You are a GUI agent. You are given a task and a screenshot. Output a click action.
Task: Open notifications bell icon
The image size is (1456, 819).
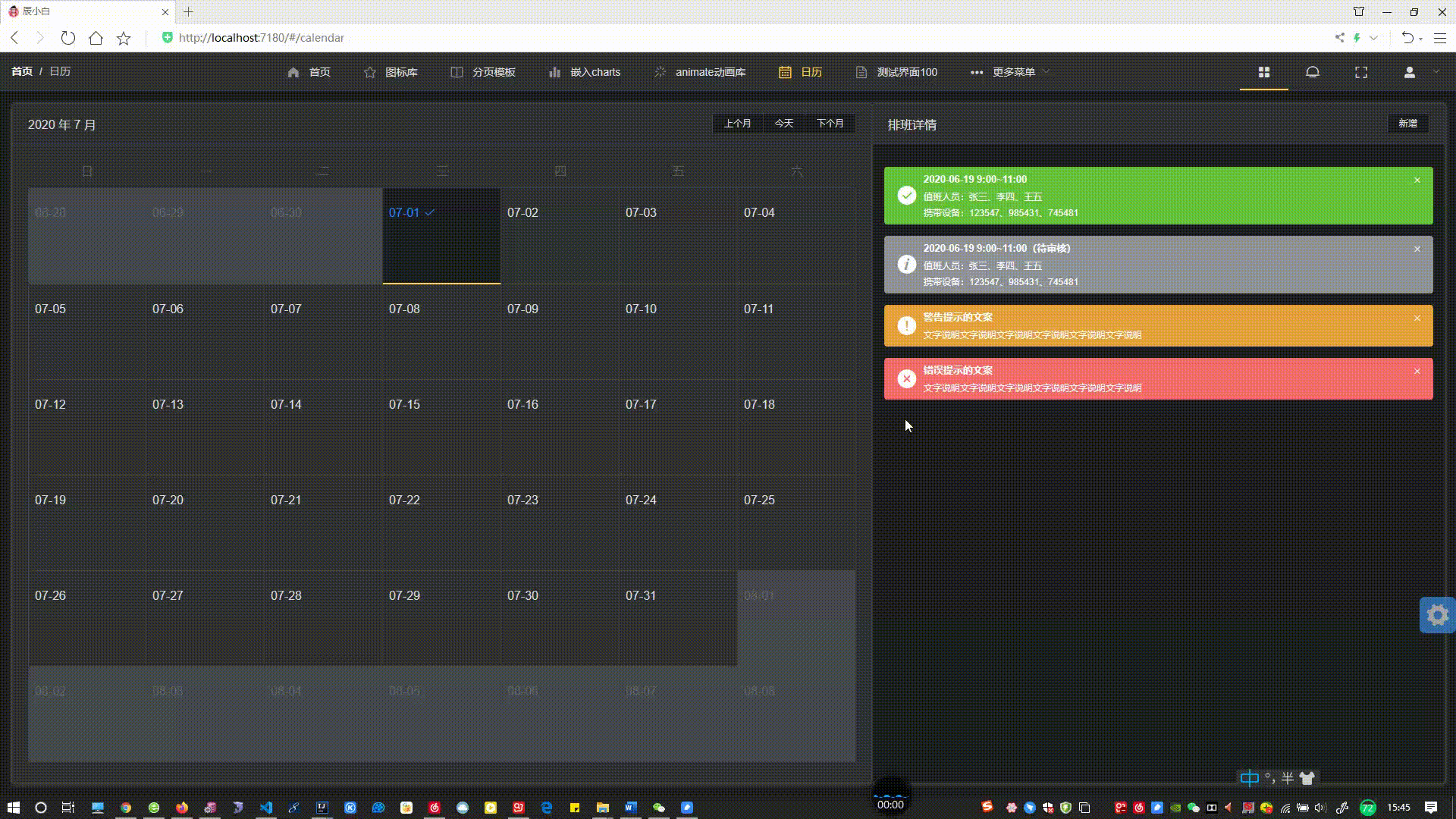click(x=1313, y=72)
